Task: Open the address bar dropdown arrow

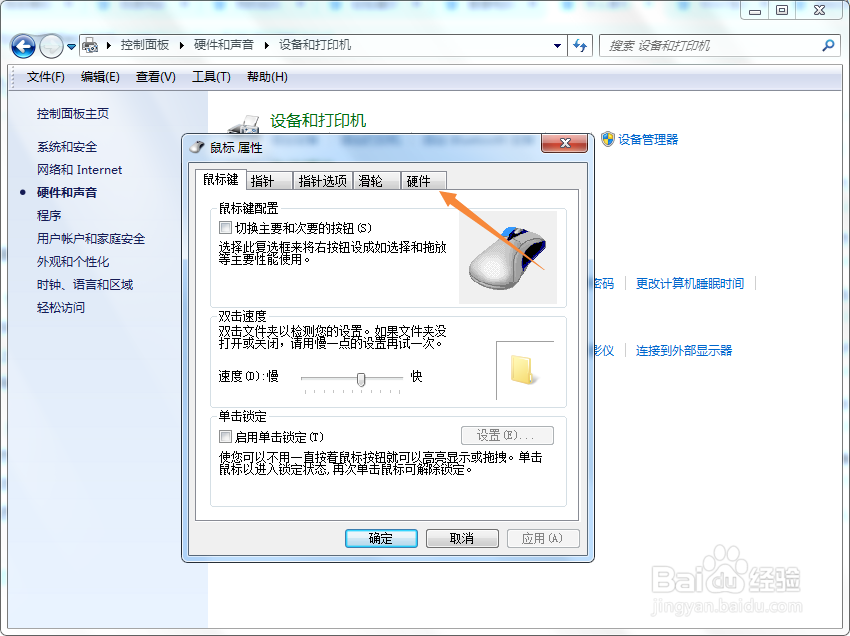Action: (556, 45)
